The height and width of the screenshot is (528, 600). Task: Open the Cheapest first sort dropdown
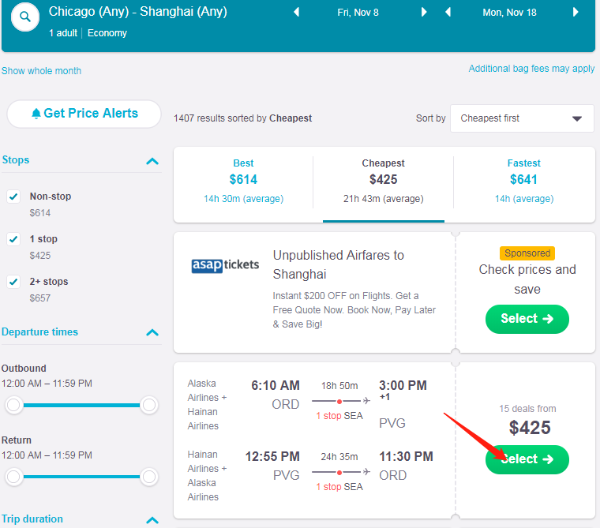click(x=522, y=119)
